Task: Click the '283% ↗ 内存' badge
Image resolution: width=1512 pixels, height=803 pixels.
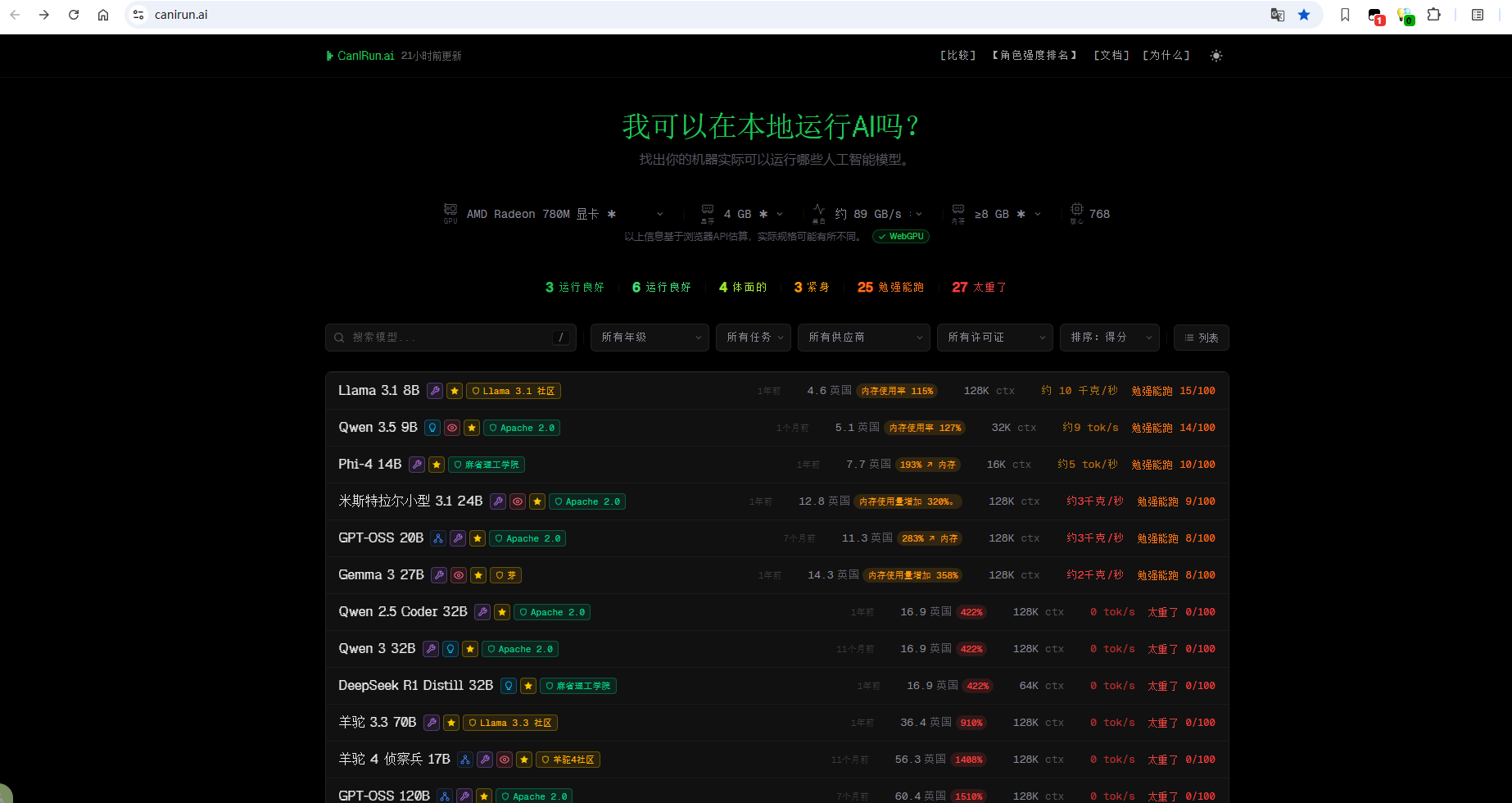Action: click(929, 538)
